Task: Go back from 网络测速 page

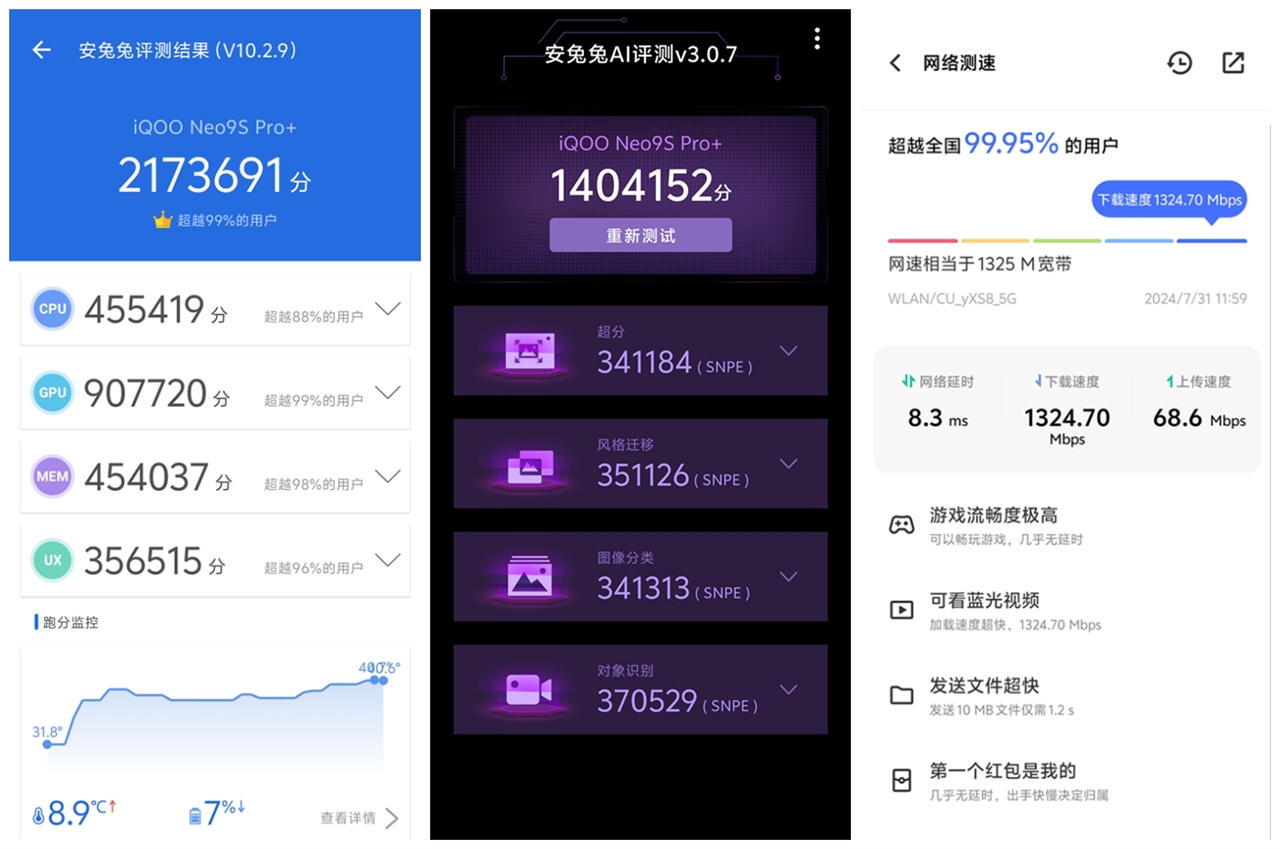Action: click(x=895, y=63)
